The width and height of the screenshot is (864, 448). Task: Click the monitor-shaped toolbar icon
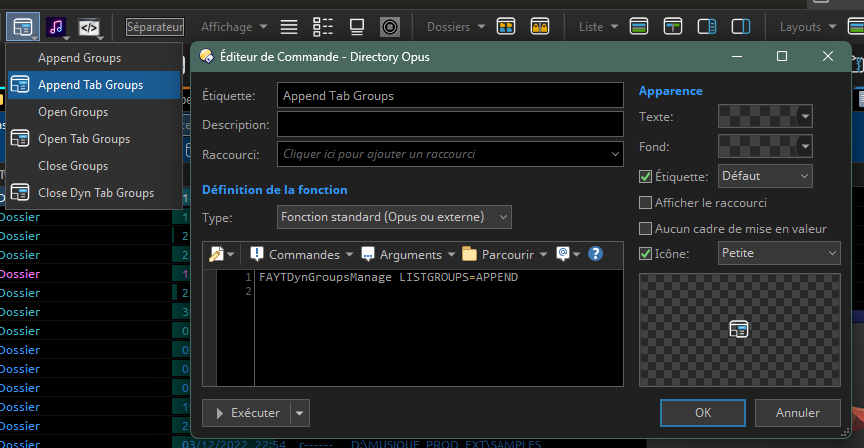(x=357, y=26)
